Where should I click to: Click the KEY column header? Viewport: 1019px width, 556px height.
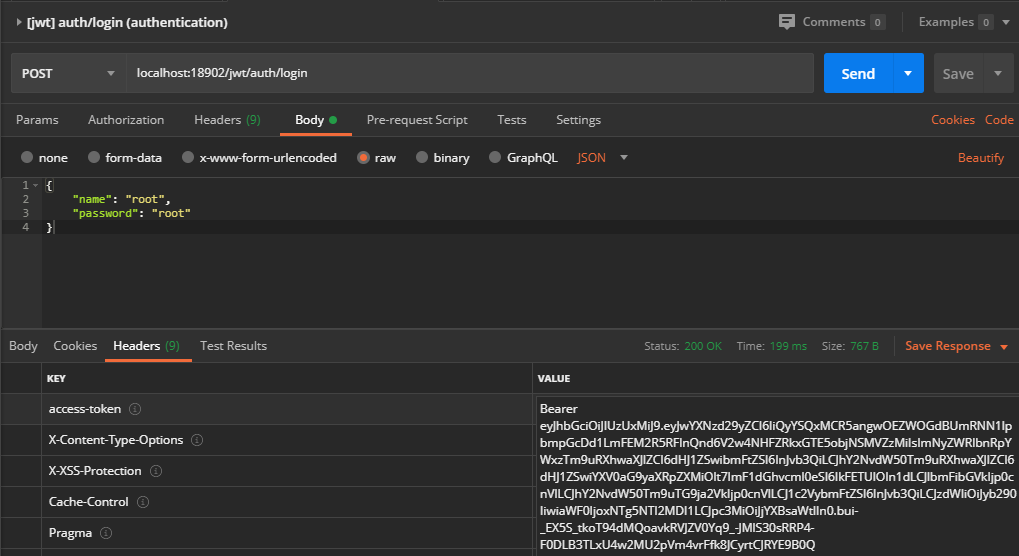56,379
